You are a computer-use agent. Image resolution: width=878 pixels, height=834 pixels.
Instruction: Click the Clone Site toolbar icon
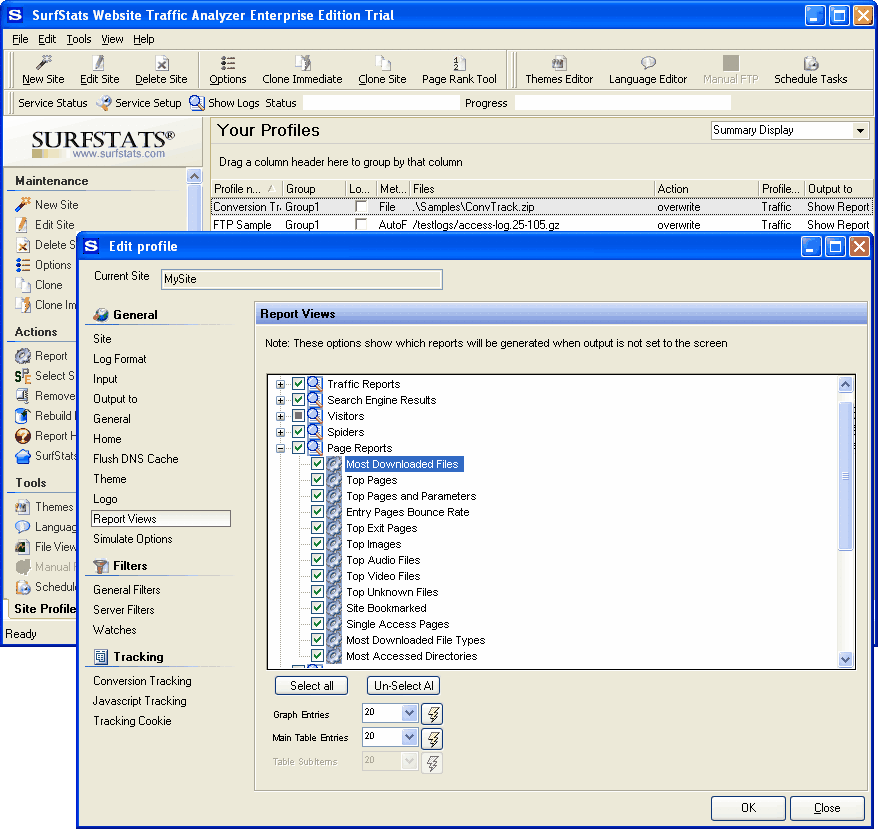coord(382,62)
